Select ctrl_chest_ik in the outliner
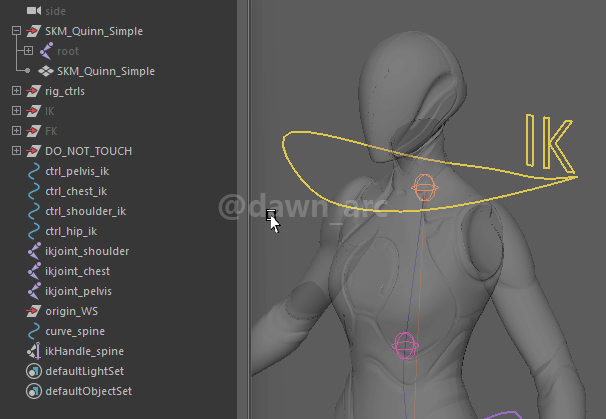 [76, 191]
